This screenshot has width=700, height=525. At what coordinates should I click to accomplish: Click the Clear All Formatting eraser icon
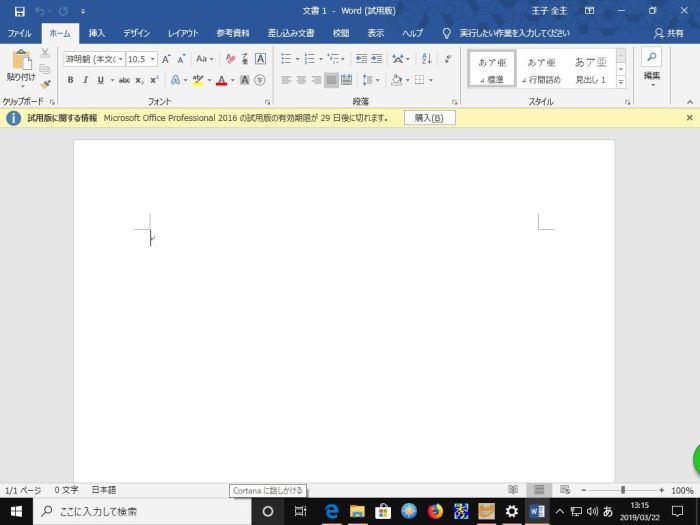(x=230, y=59)
